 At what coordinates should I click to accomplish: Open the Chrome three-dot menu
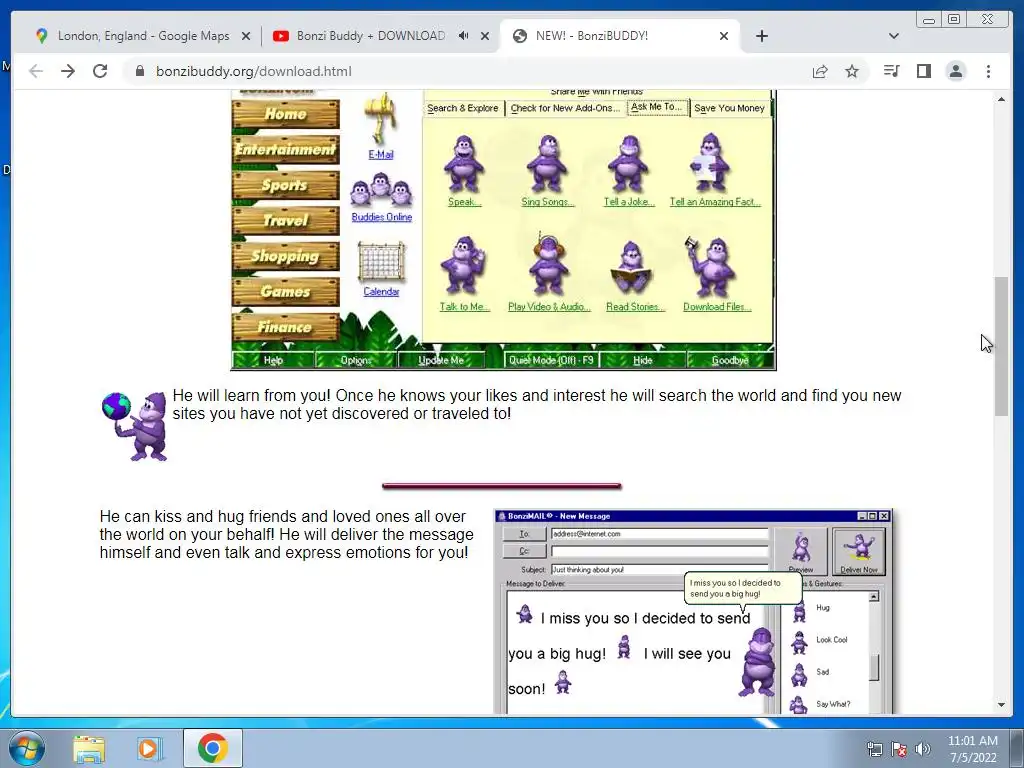point(988,71)
